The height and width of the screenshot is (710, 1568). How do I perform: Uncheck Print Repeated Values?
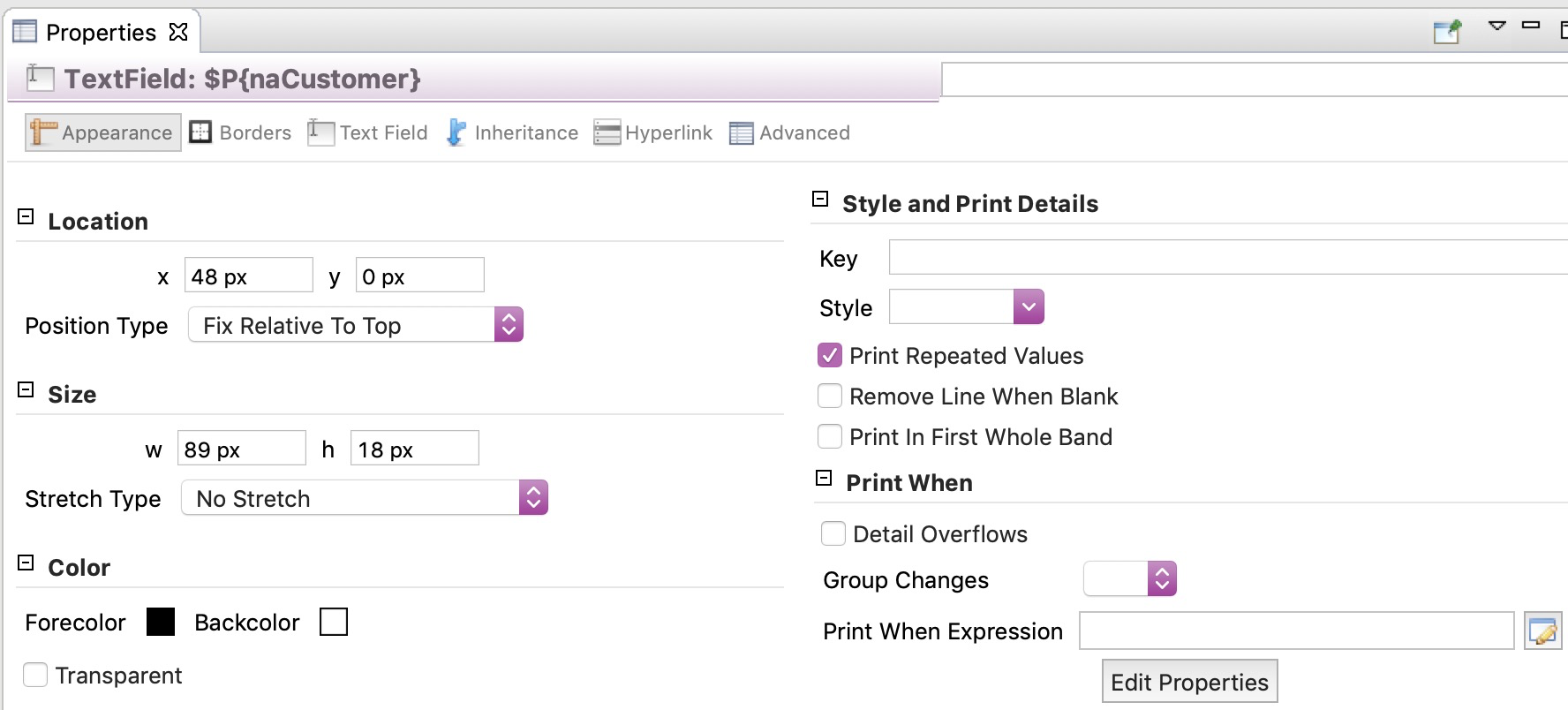coord(830,356)
